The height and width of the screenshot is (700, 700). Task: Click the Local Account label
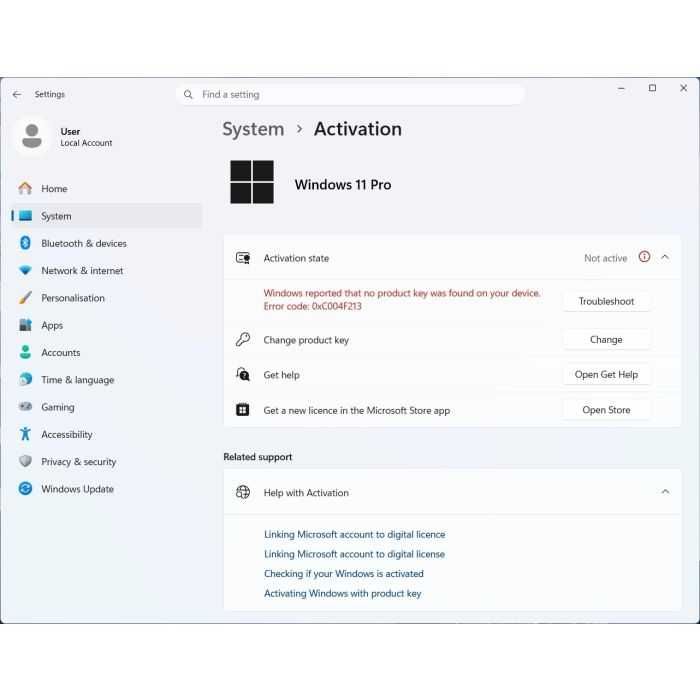86,143
